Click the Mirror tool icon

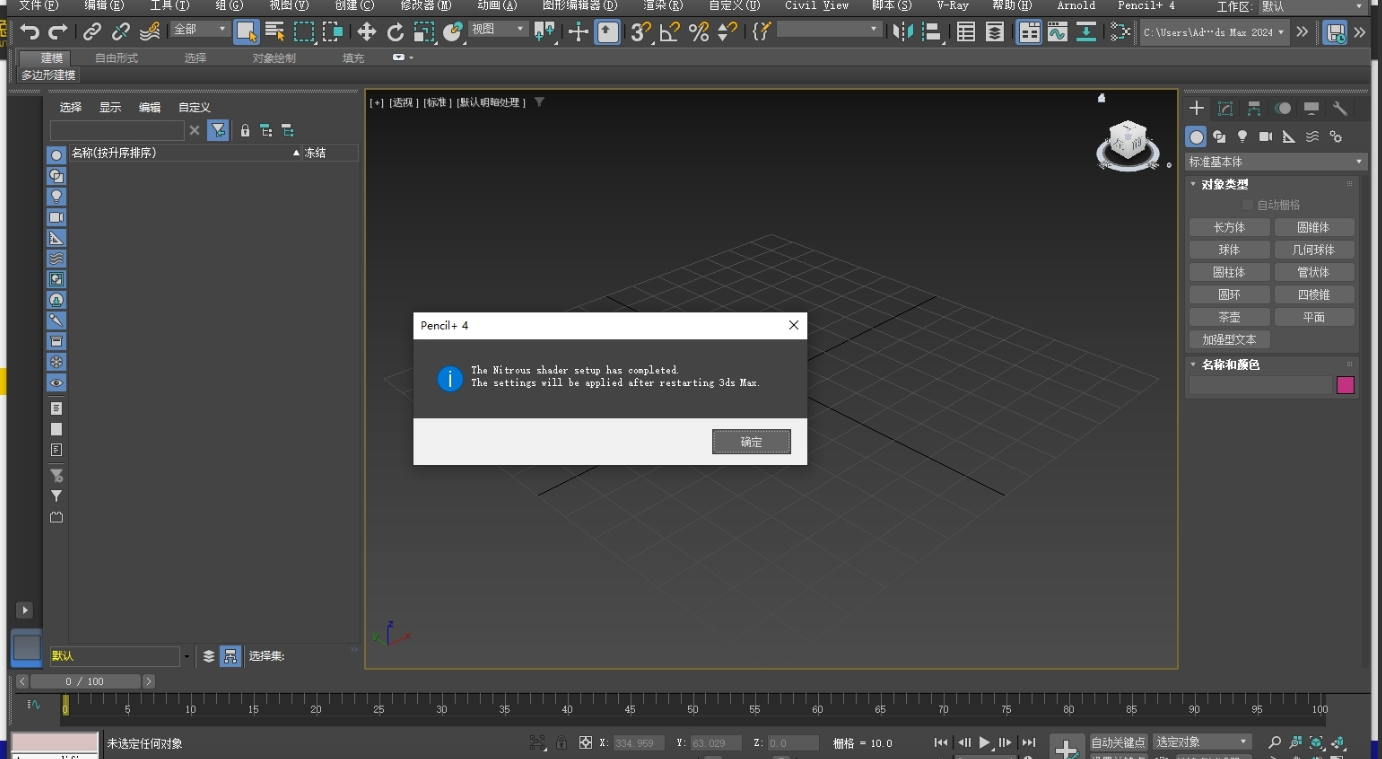click(x=903, y=32)
